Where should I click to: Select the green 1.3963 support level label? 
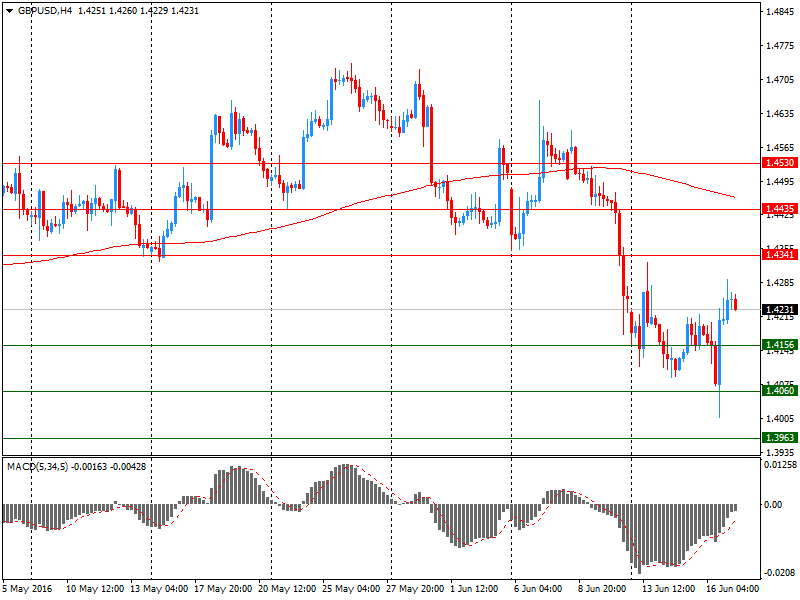tap(780, 437)
